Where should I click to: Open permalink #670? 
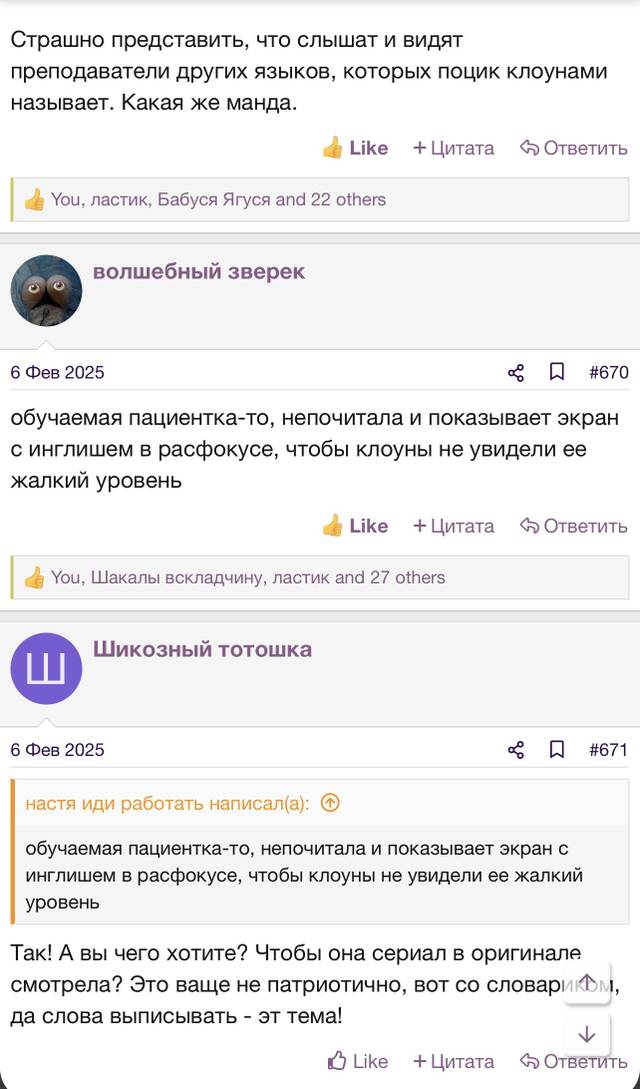click(x=608, y=373)
